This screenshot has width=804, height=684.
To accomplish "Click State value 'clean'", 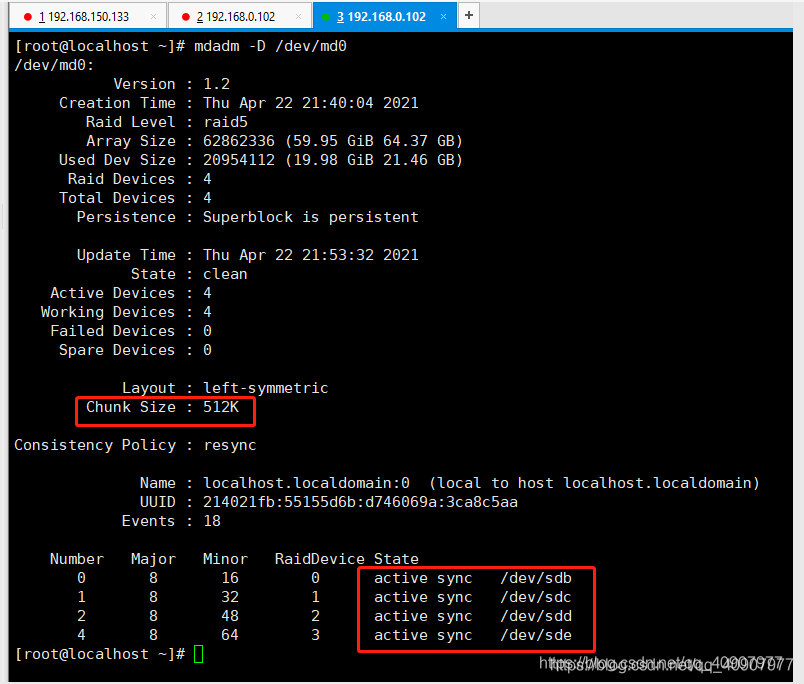I will pos(225,274).
